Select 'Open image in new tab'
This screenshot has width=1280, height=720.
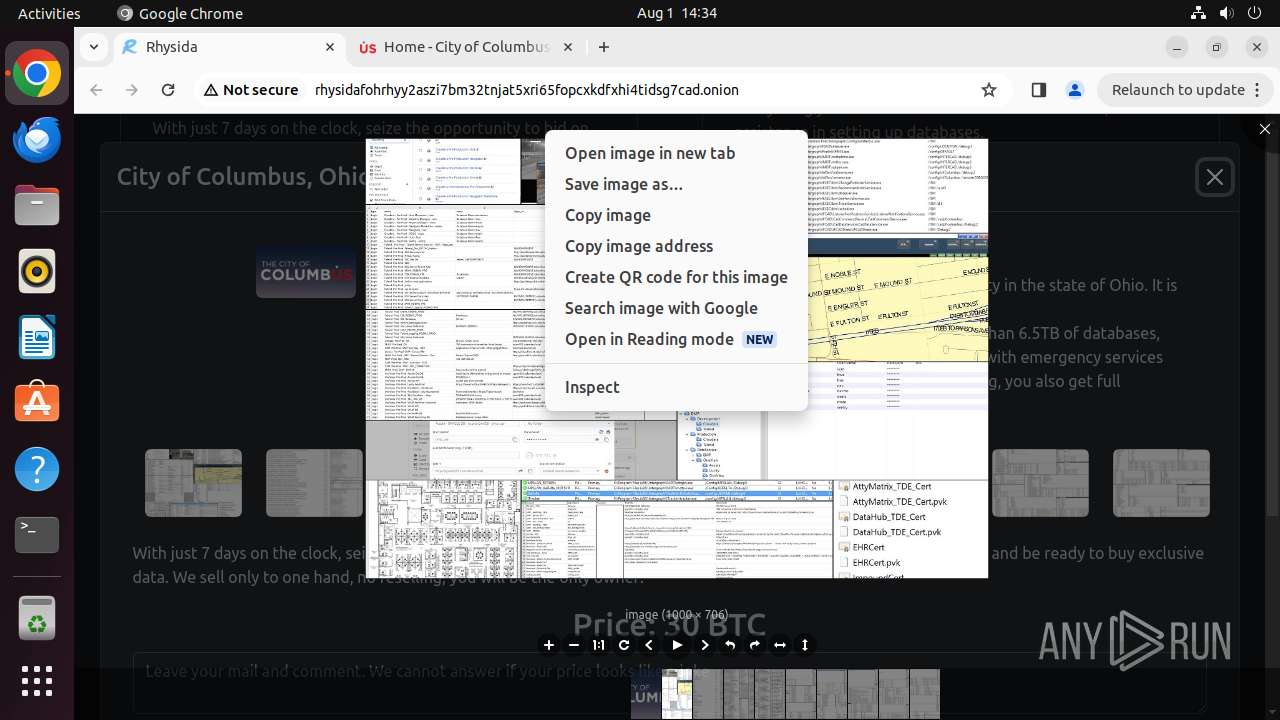676,153
